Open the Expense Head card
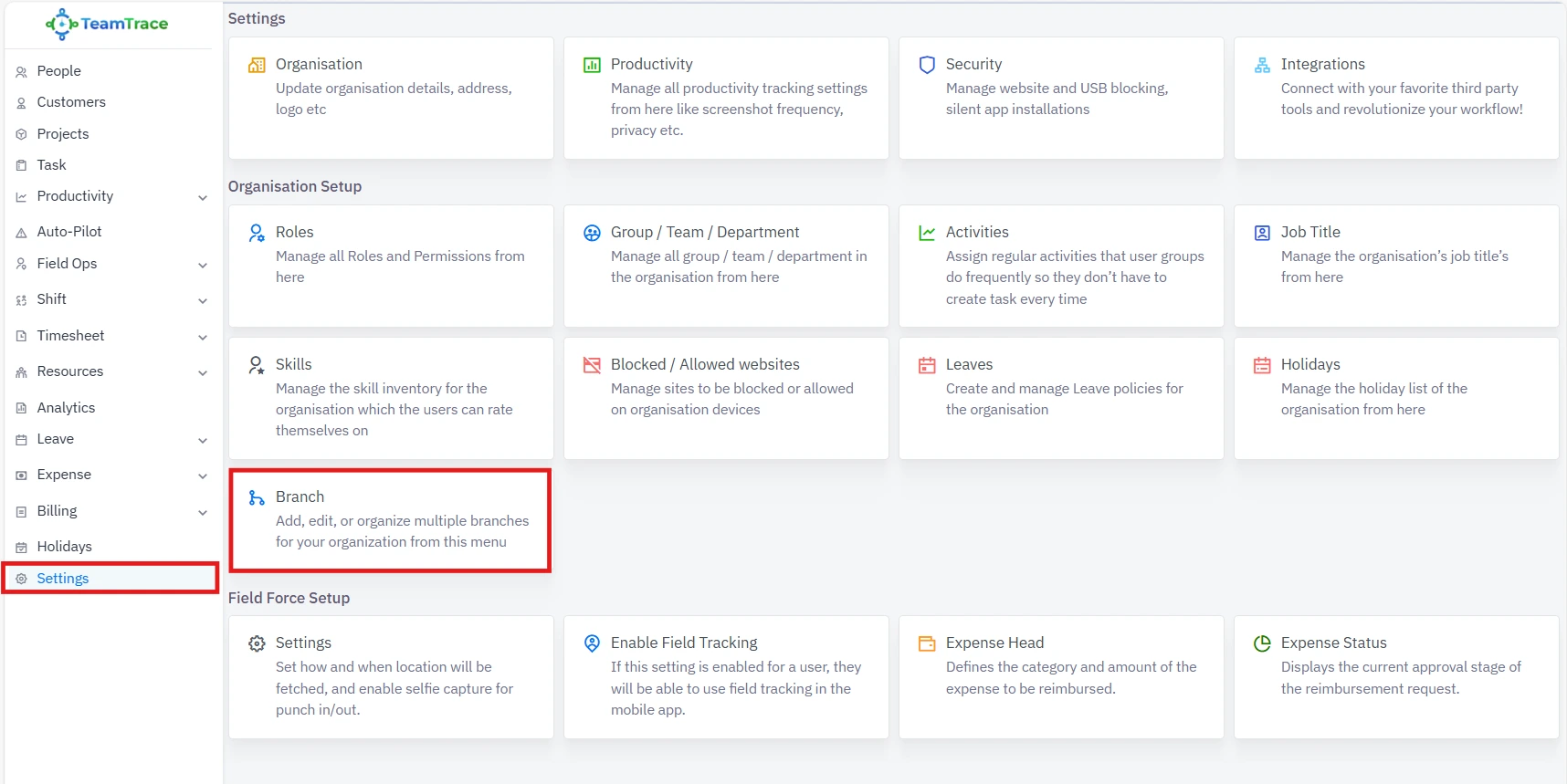This screenshot has height=784, width=1567. click(x=1061, y=676)
